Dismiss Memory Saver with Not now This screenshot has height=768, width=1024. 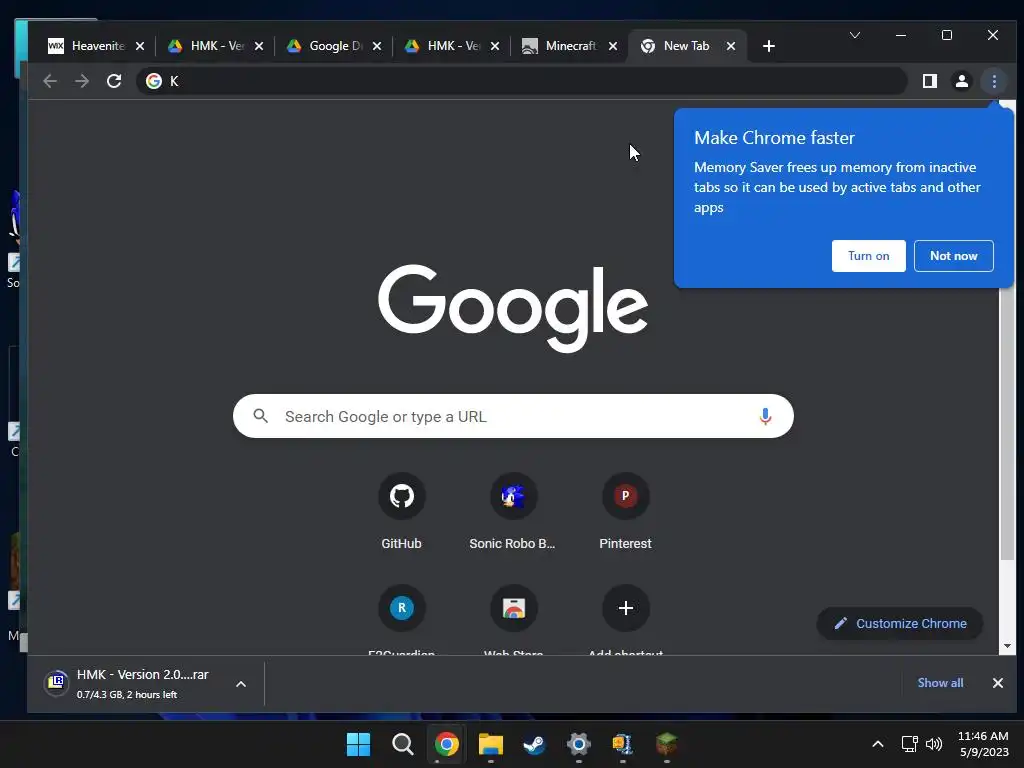coord(953,256)
